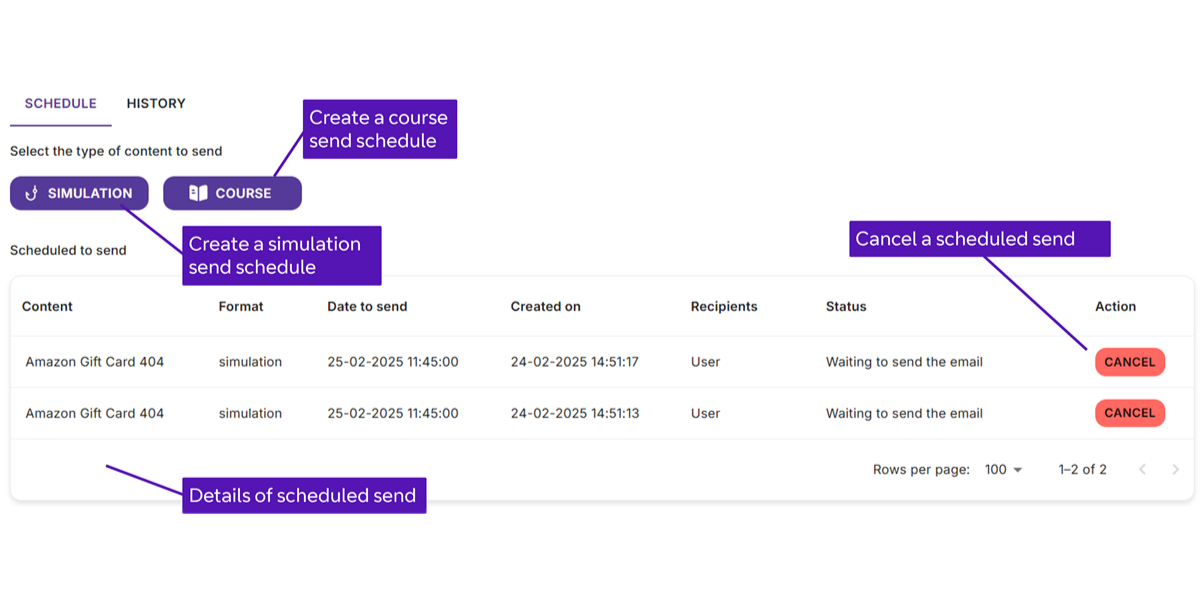Click the Content column header
1200x600 pixels.
(x=47, y=307)
